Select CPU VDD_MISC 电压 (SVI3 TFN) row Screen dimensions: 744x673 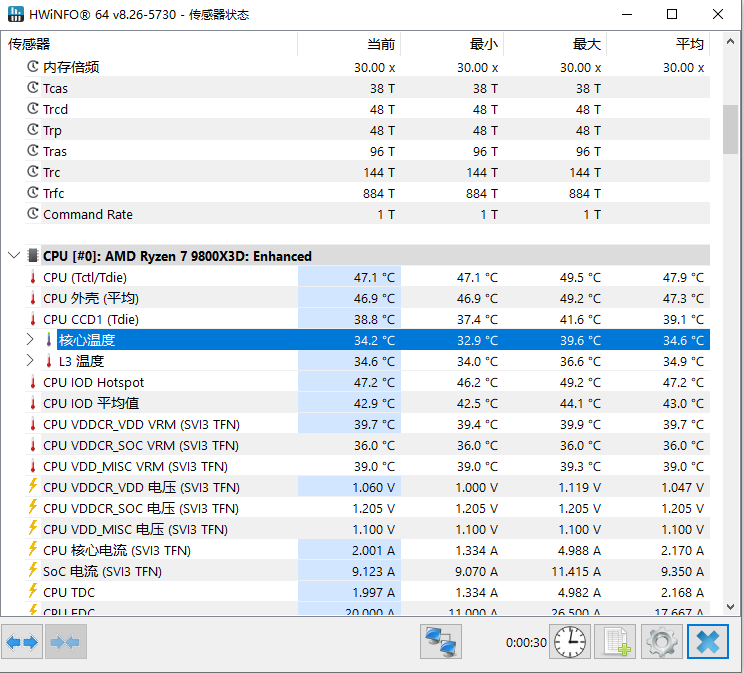[x=367, y=529]
